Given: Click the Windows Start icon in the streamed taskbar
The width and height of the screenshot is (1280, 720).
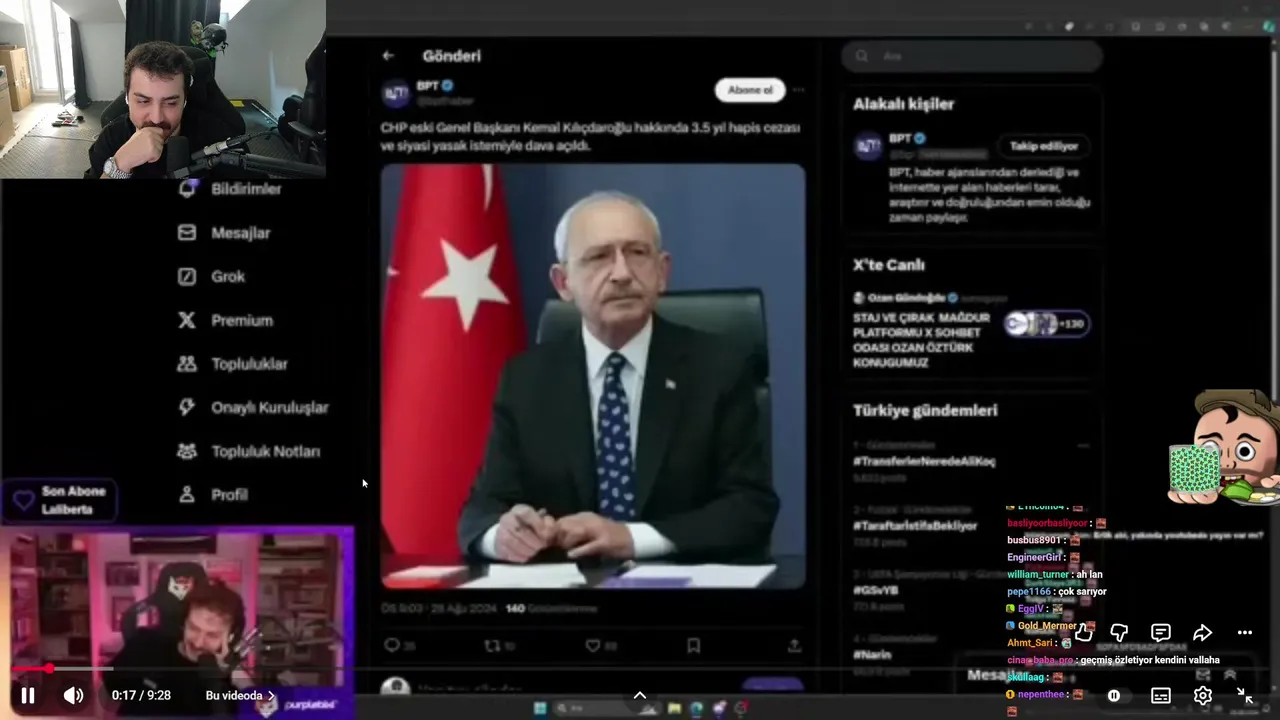Looking at the screenshot, I should coord(540,709).
